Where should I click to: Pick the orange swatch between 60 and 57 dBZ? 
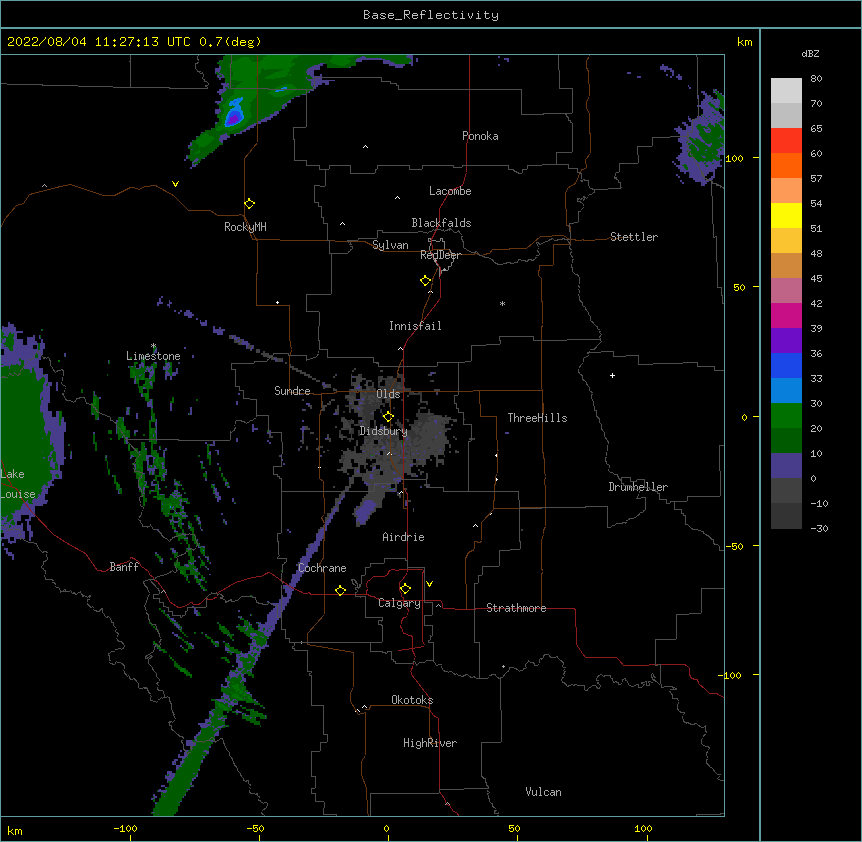(x=786, y=165)
